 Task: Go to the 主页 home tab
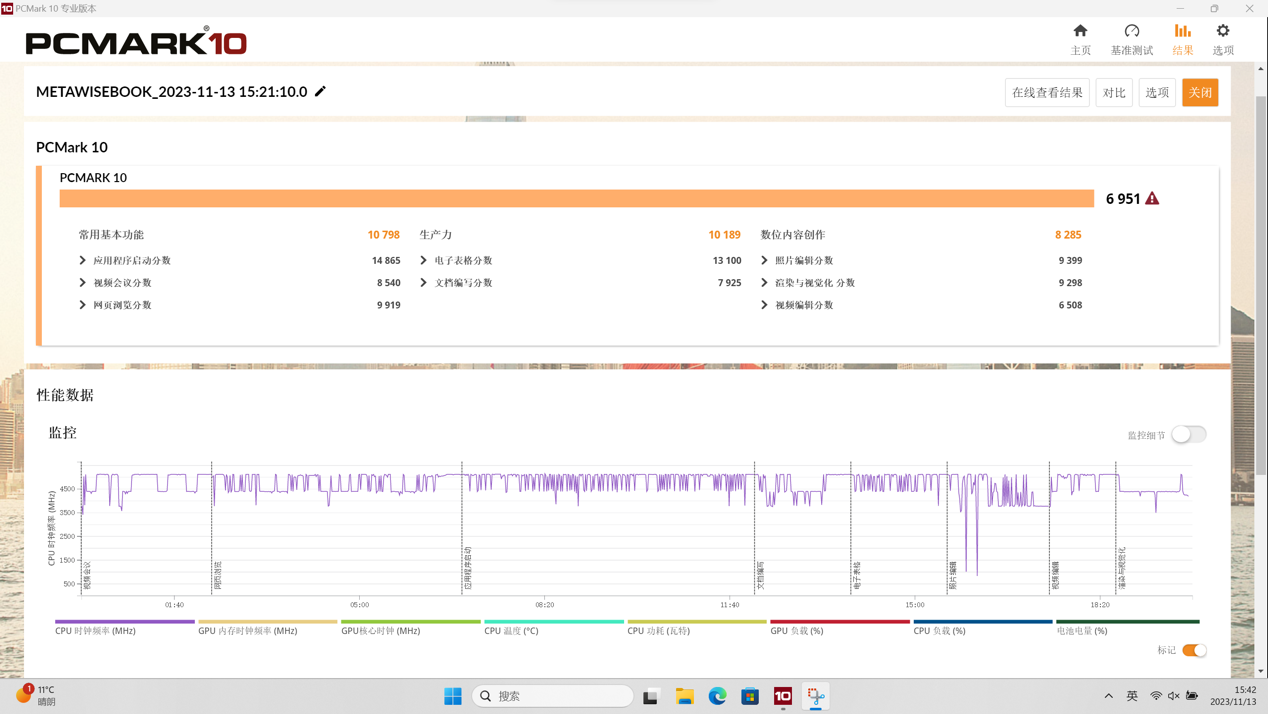pos(1081,39)
